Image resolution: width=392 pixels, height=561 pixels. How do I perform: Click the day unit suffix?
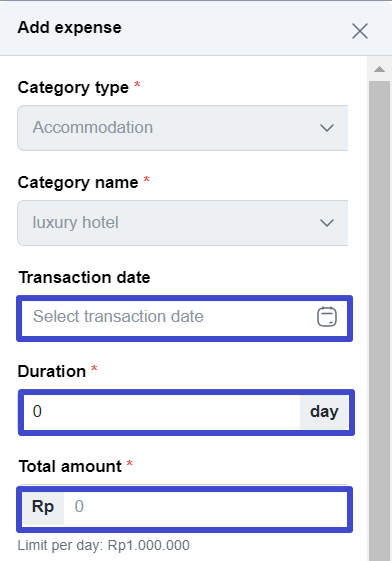coord(324,412)
